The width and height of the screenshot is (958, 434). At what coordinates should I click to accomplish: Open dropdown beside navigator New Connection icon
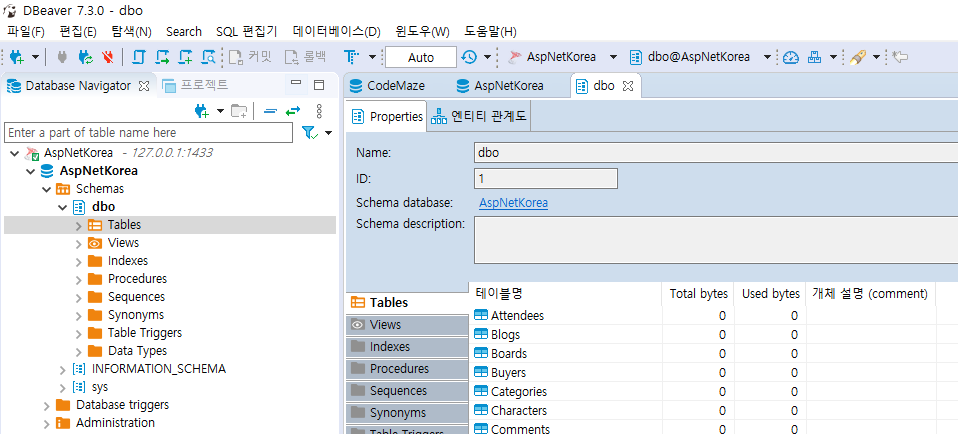coord(220,111)
